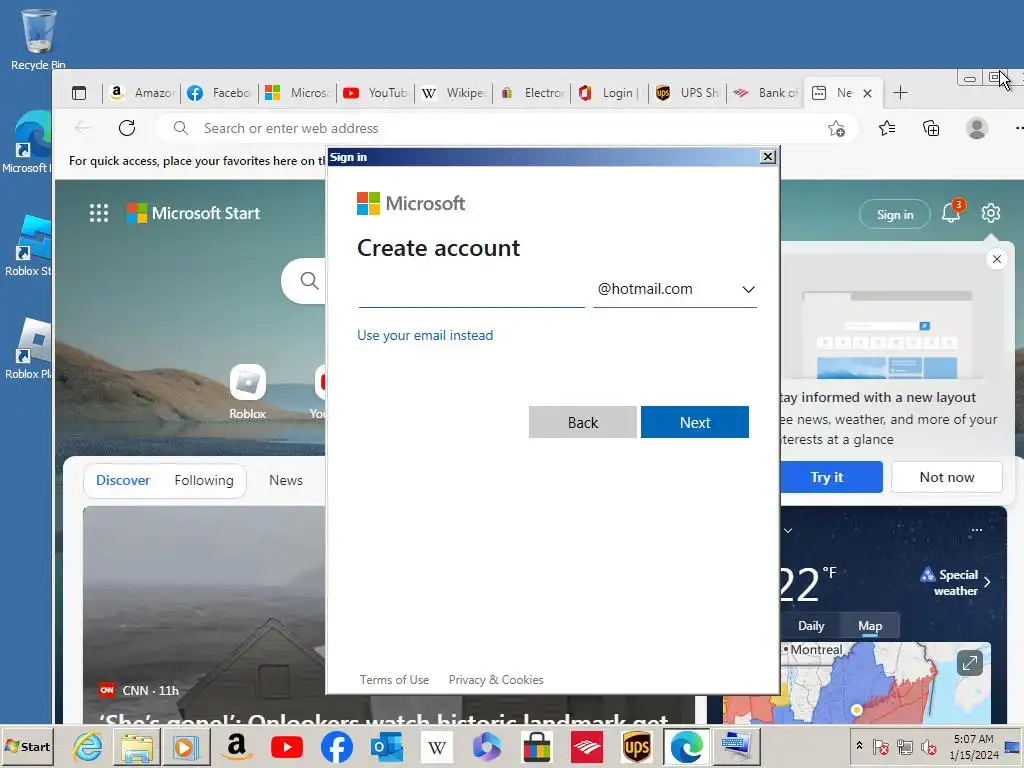Screen dimensions: 1024x768
Task: Click the tab actions menu icon
Action: [x=79, y=93]
